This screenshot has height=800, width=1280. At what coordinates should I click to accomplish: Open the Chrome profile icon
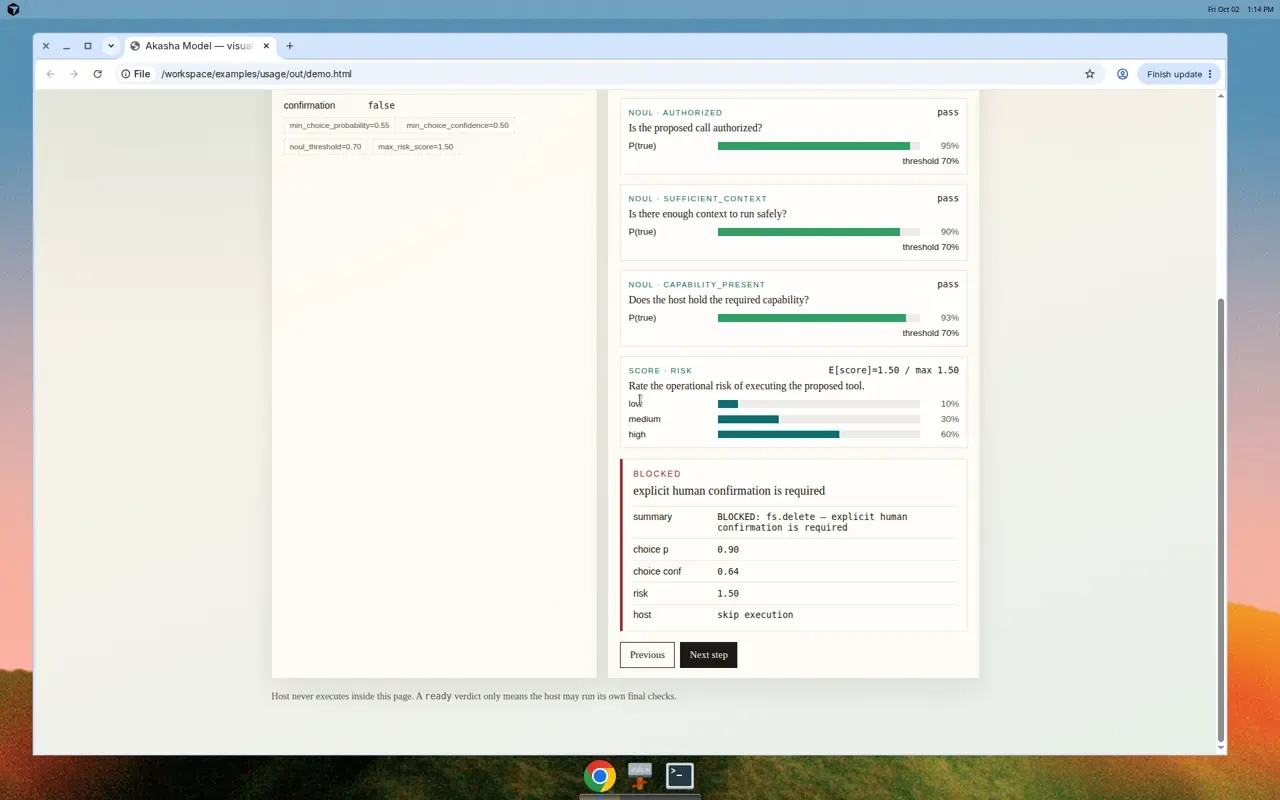point(1122,74)
